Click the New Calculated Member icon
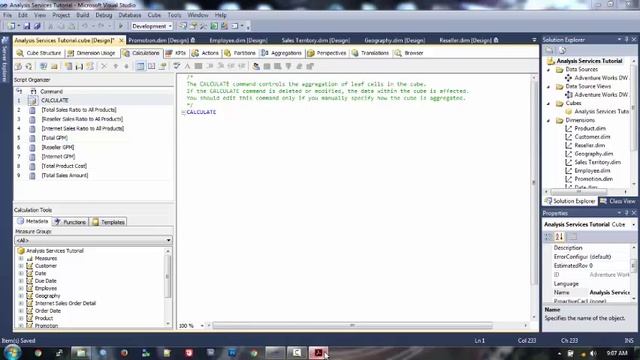 coord(69,66)
